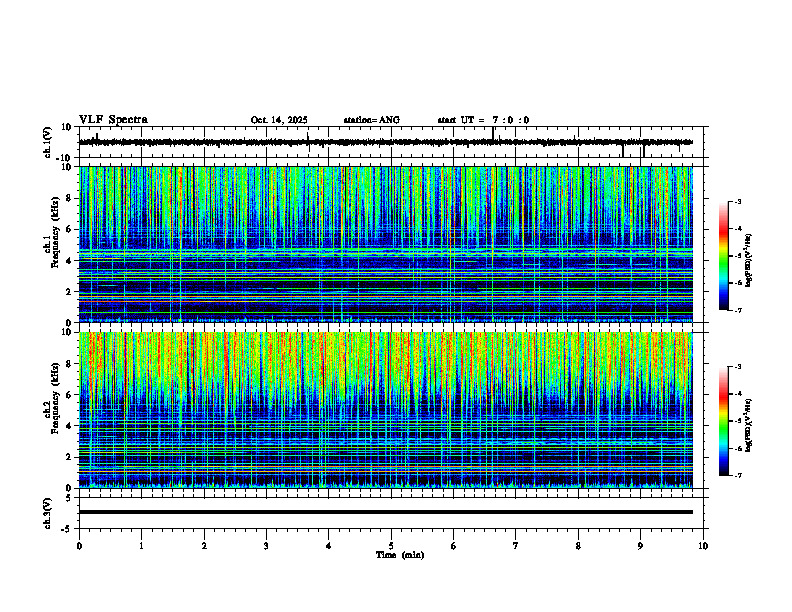792x612 pixels.
Task: Click inside the ch.1 frequency spectrogram
Action: (x=386, y=244)
